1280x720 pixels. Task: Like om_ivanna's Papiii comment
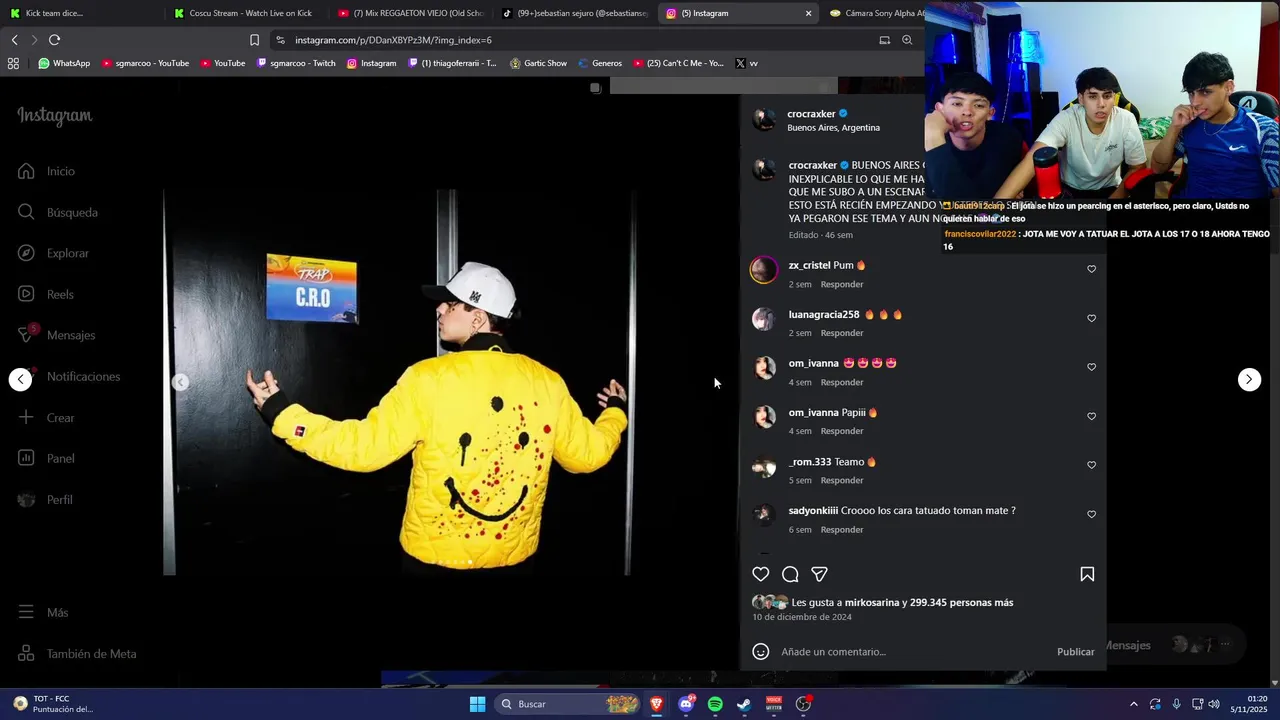[x=1091, y=416]
